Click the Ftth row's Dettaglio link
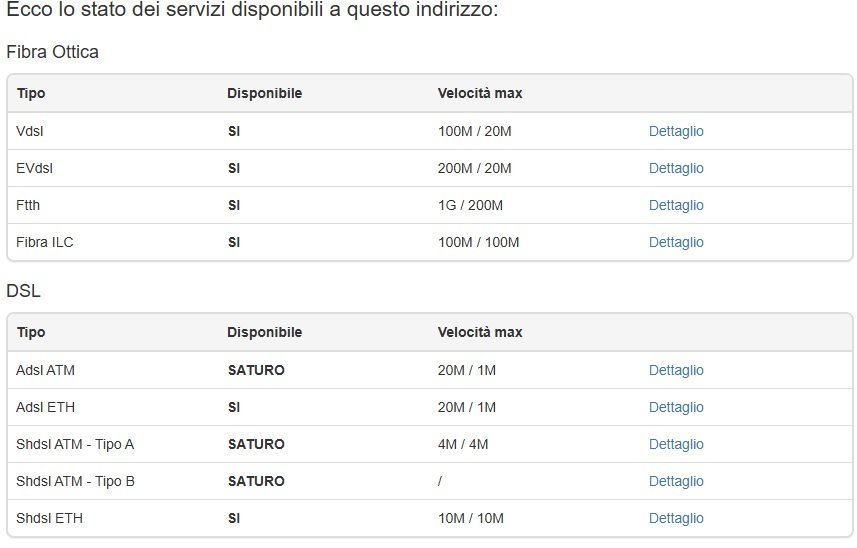The image size is (857, 548). click(x=676, y=205)
